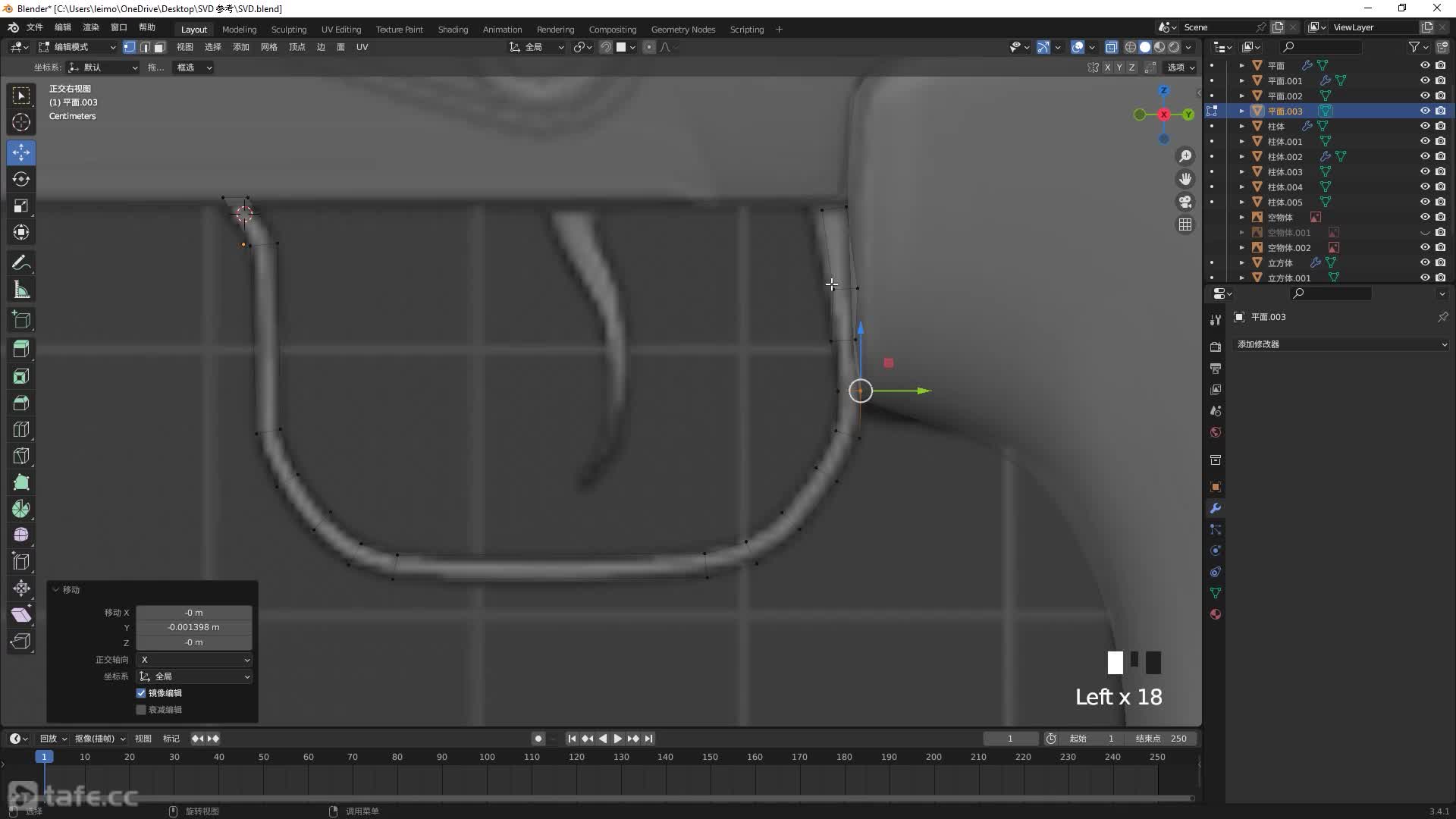
Task: Switch to the Modeling workspace tab
Action: [239, 30]
